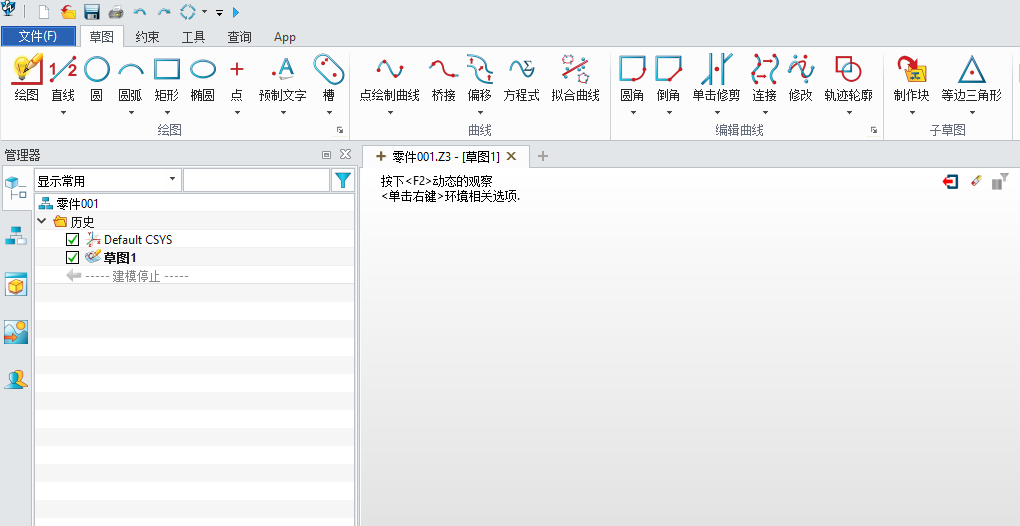Click the eraser icon in viewport toolbar
1020x526 pixels.
975,181
